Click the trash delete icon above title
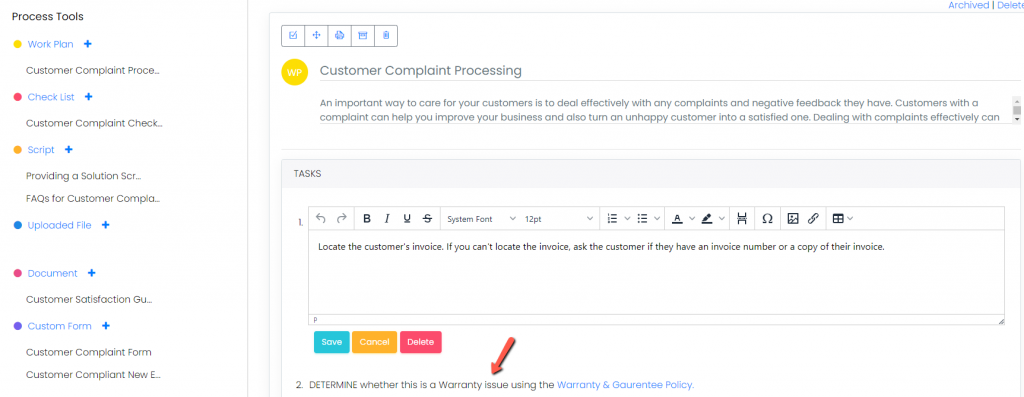The height and width of the screenshot is (397, 1024). [x=386, y=35]
